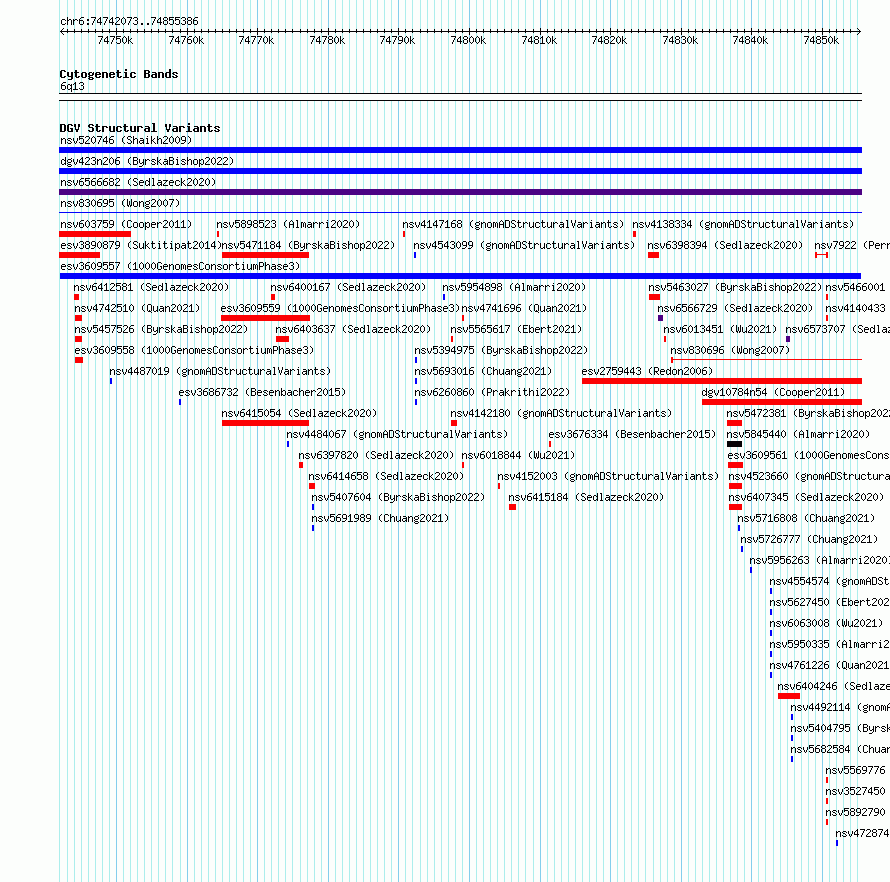Click the red bar under dgv10784n54 (Cooper2011)
This screenshot has width=890, height=882.
pyautogui.click(x=782, y=402)
